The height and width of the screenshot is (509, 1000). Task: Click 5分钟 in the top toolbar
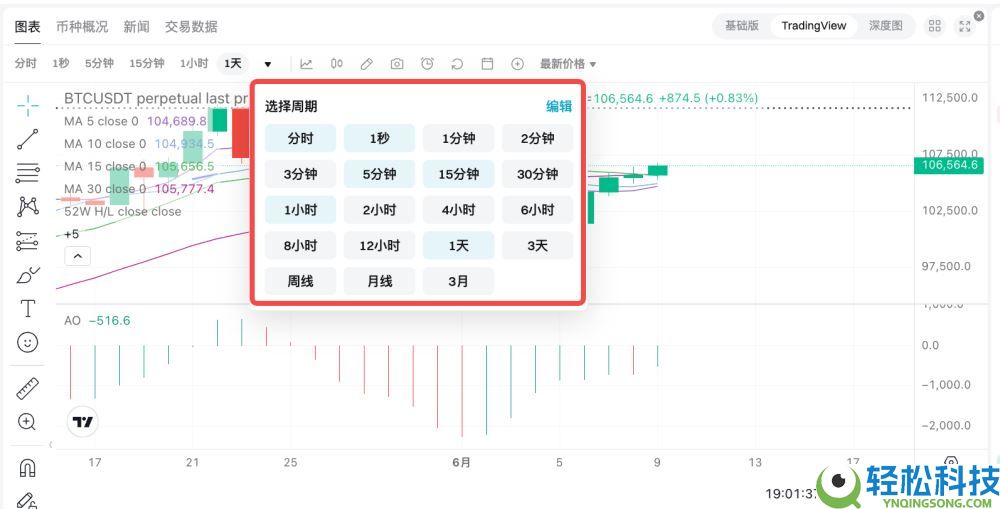pyautogui.click(x=99, y=64)
